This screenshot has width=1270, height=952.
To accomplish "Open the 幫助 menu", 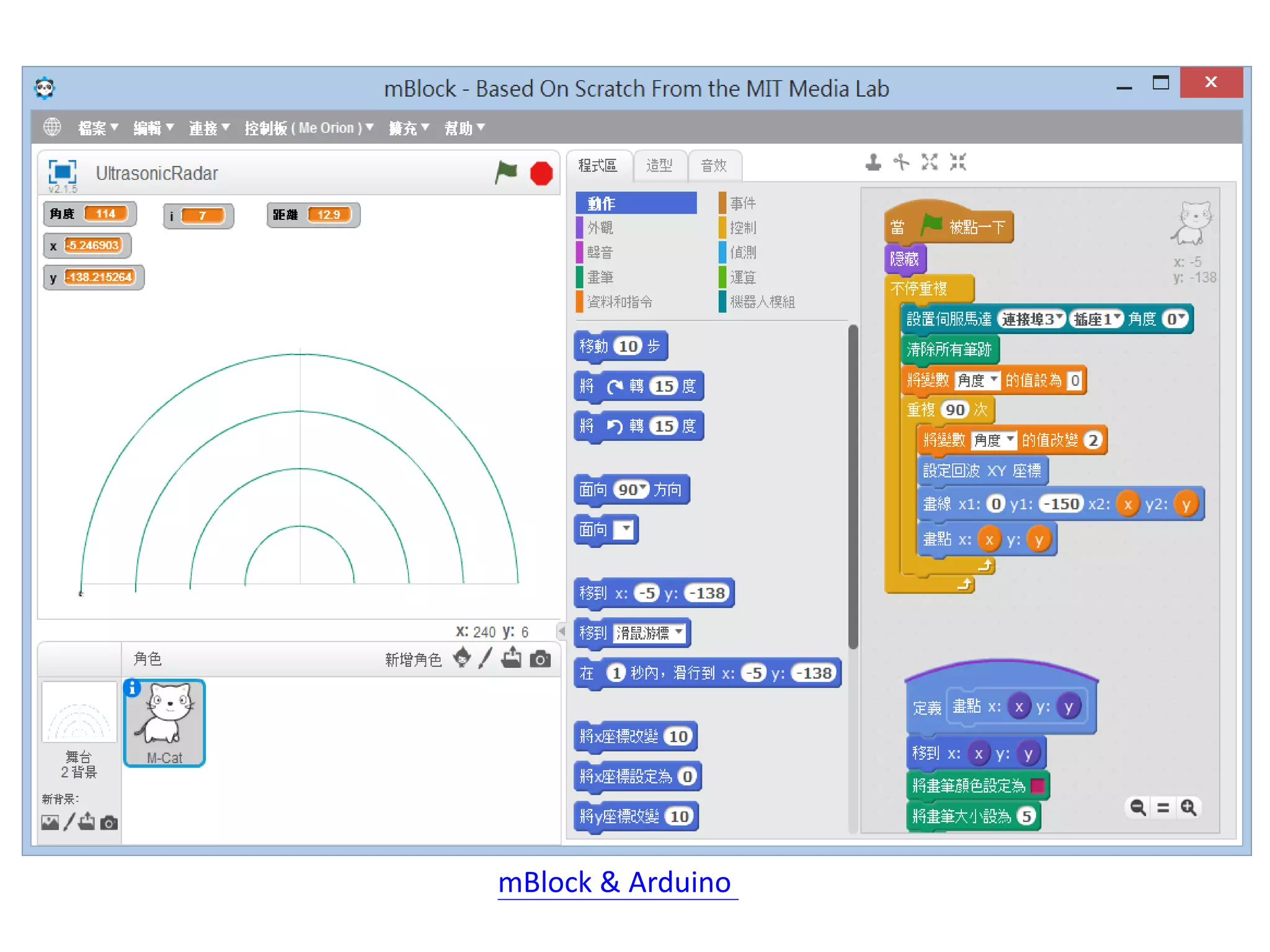I will [x=464, y=128].
